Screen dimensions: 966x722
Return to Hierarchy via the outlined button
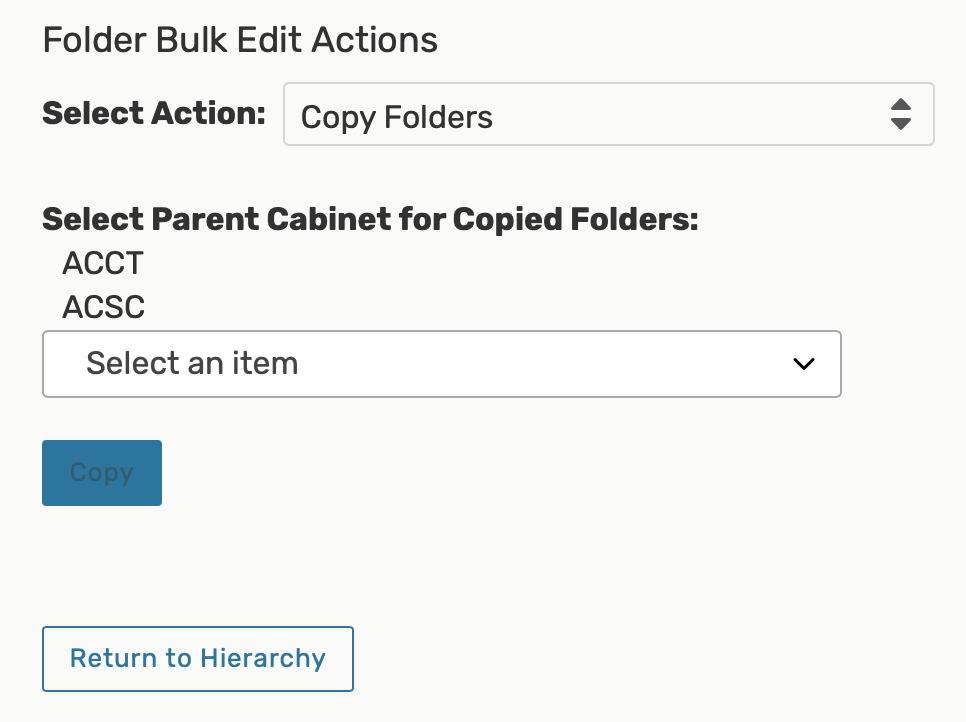click(197, 659)
